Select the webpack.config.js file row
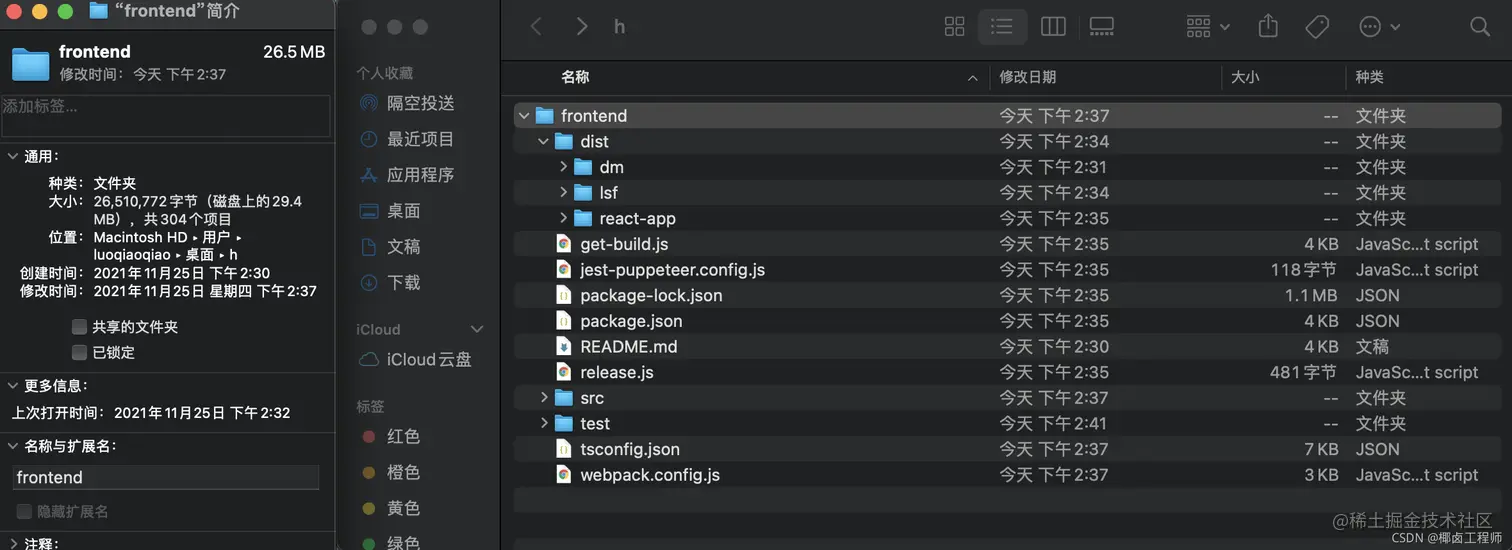 pos(1008,475)
